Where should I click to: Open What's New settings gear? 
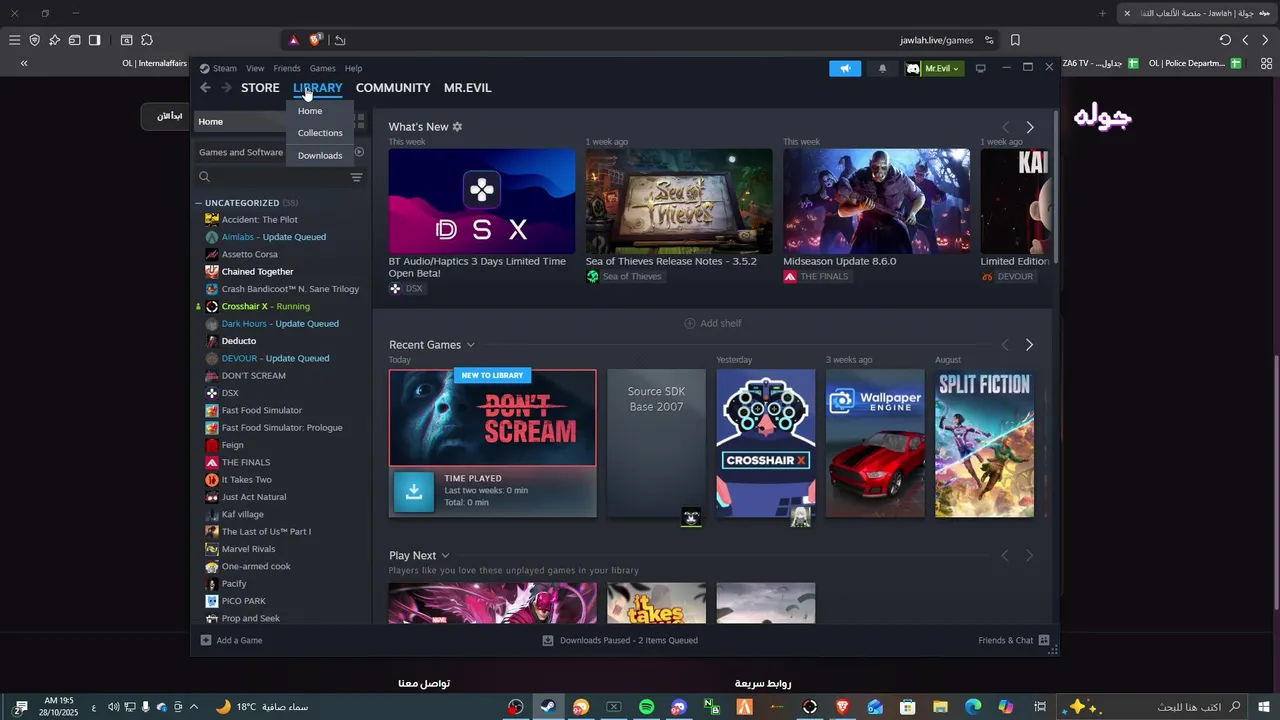pos(458,127)
